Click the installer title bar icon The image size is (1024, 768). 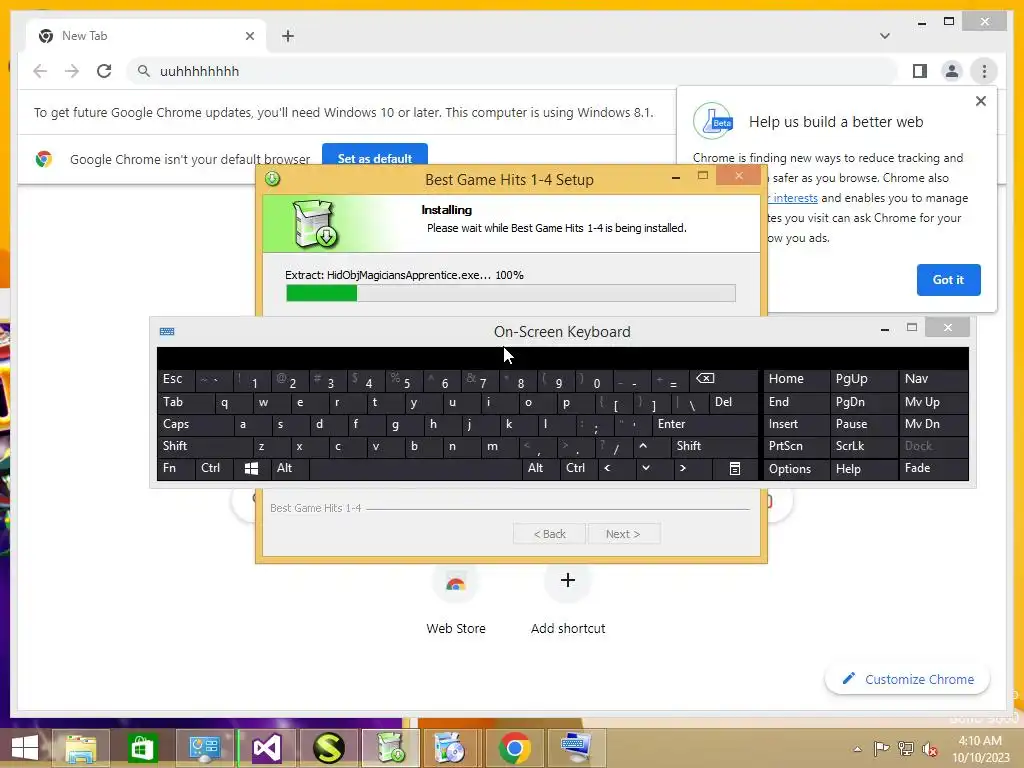click(272, 178)
